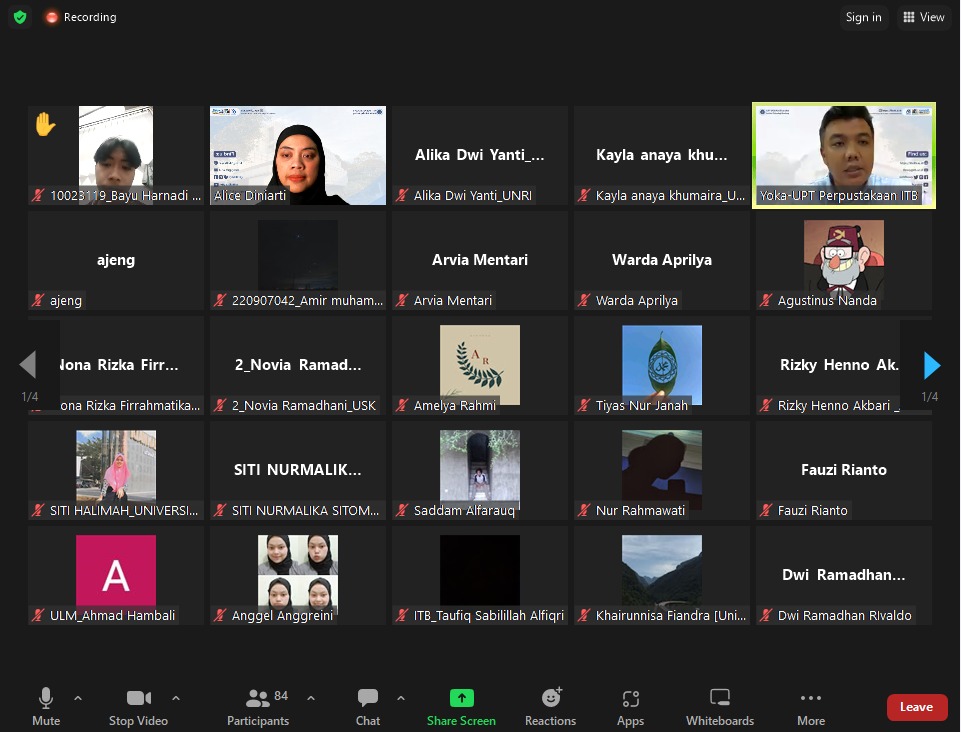Viewport: 961px width, 732px height.
Task: Open the View layout menu
Action: click(x=923, y=17)
